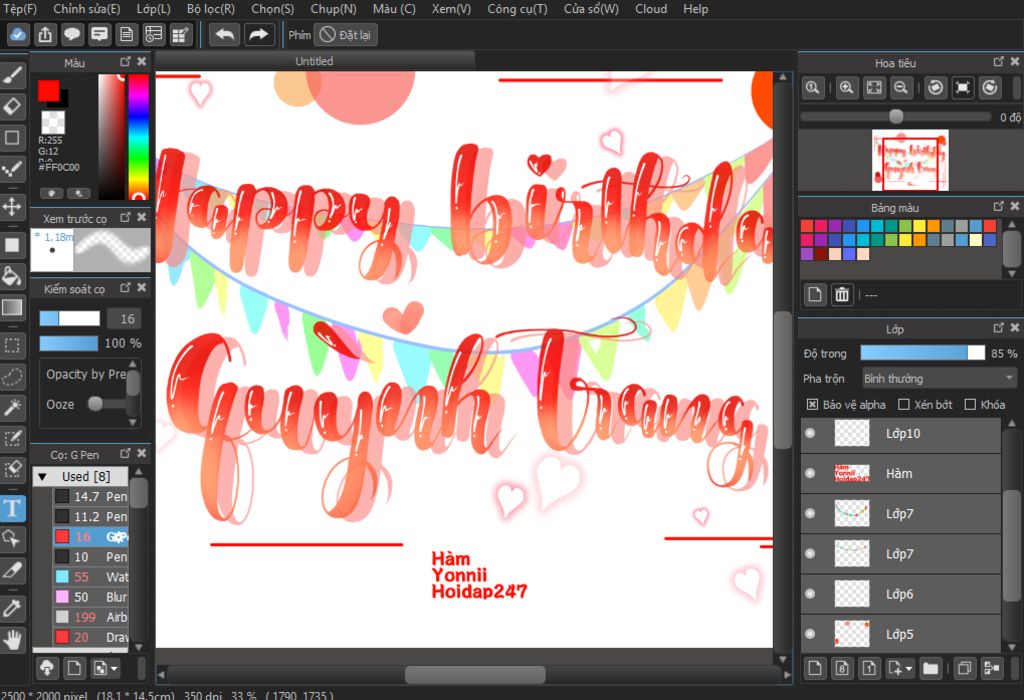Select the Gradient tool
The image size is (1024, 700).
(12, 308)
